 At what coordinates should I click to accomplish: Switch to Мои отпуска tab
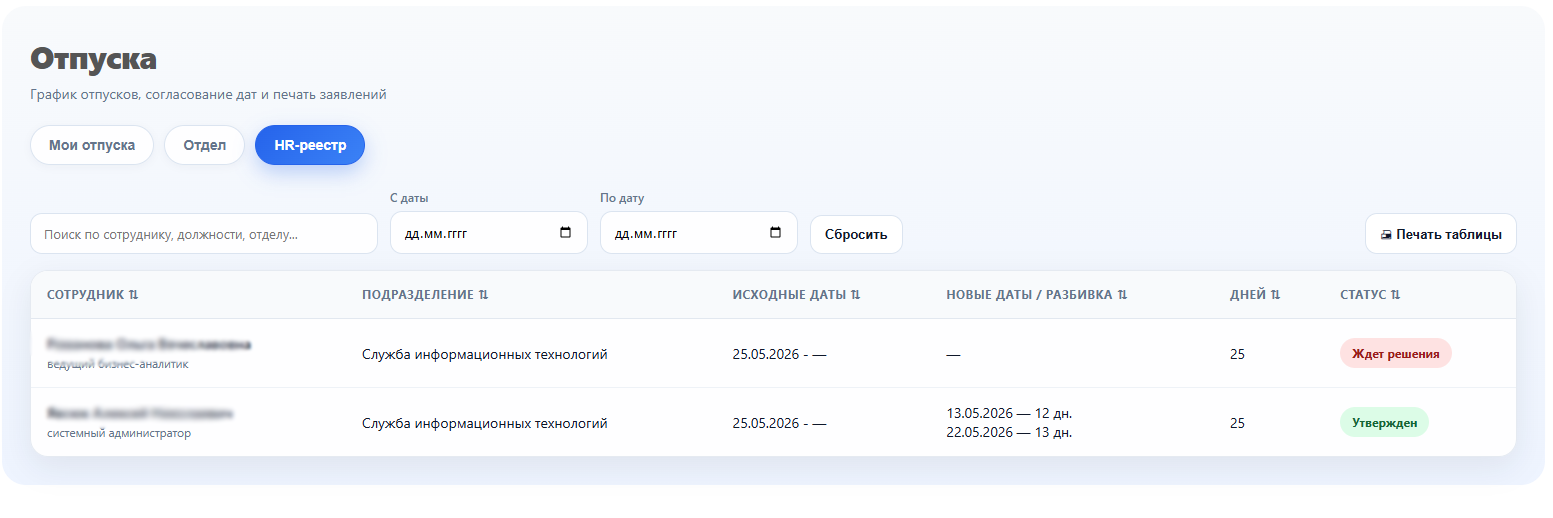pyautogui.click(x=92, y=145)
